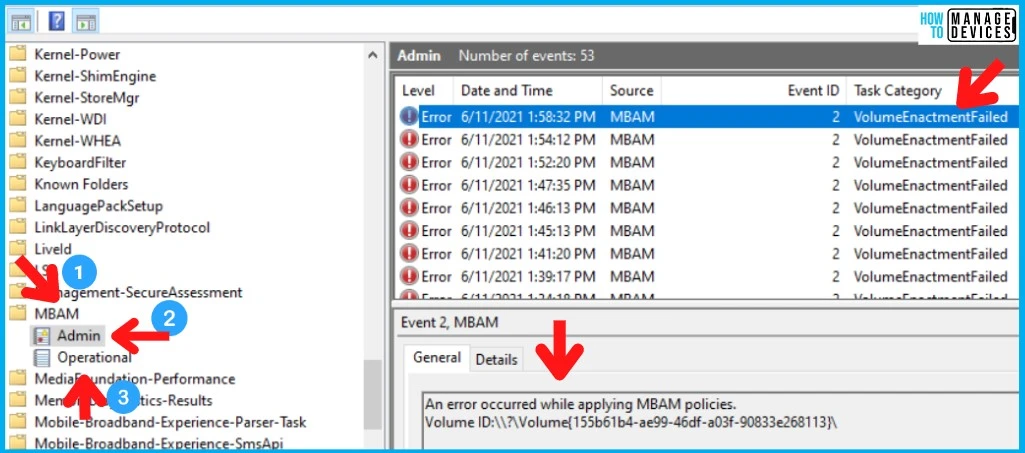Click error icon of 1:54:12 PM event
The image size is (1025, 453).
tap(409, 139)
